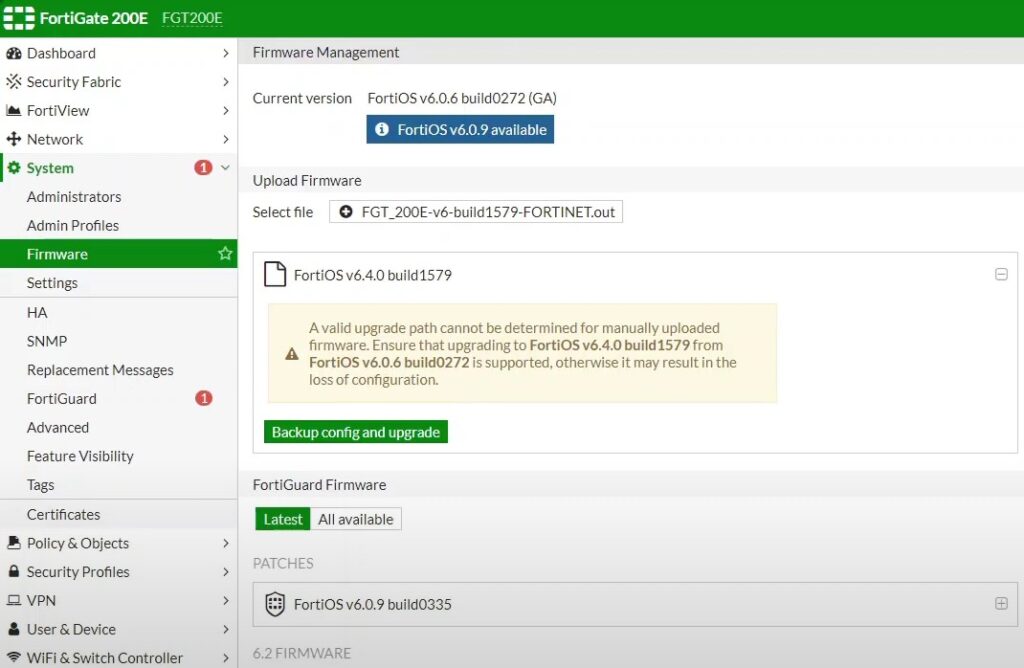1024x668 pixels.
Task: Click the Fortinet logo in the header
Action: click(x=19, y=18)
